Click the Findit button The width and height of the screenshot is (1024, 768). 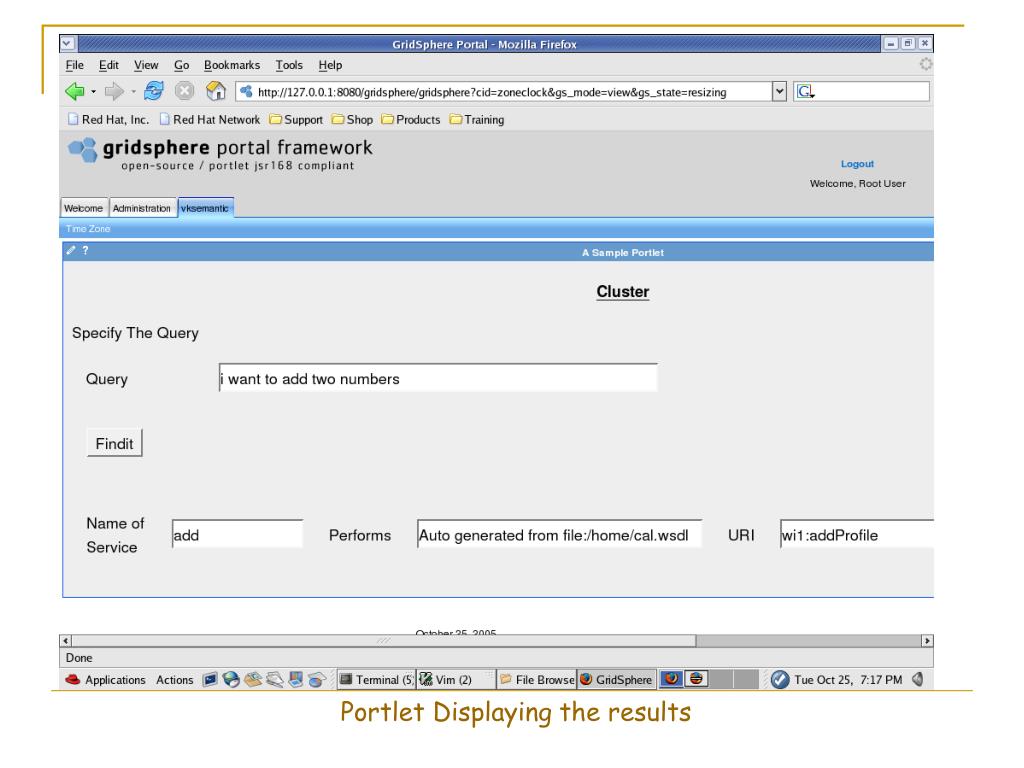point(114,443)
